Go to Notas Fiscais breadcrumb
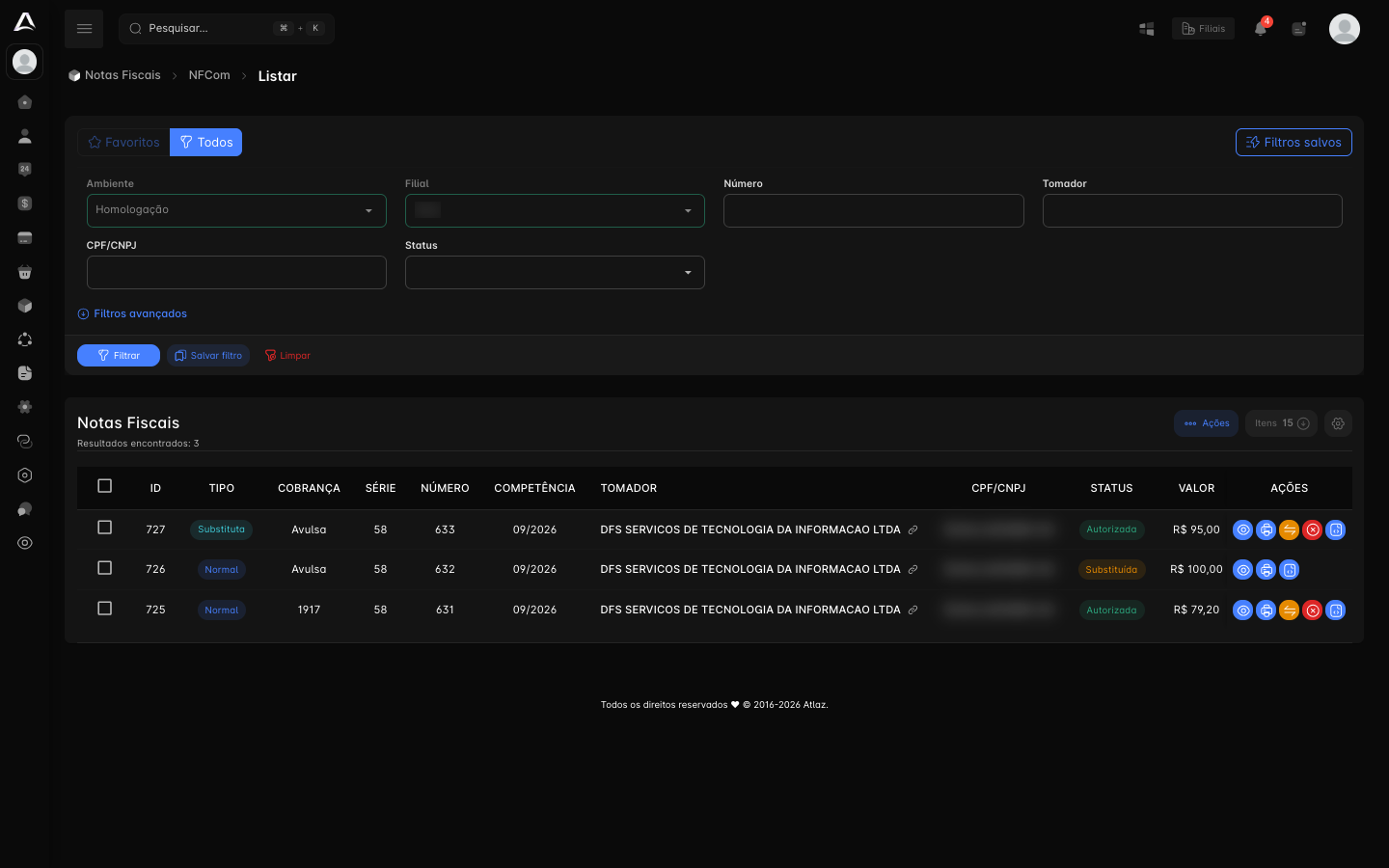This screenshot has width=1389, height=868. point(115,75)
